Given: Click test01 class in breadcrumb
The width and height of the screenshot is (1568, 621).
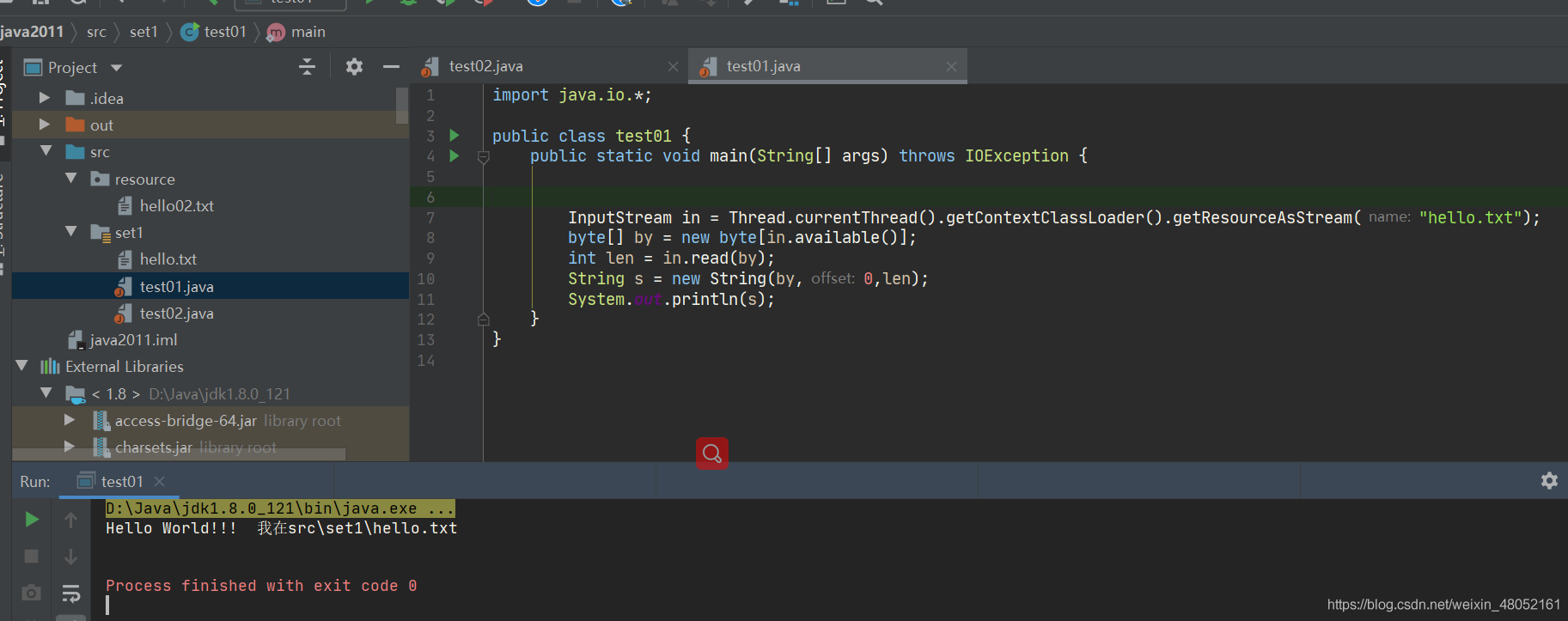Looking at the screenshot, I should (214, 32).
